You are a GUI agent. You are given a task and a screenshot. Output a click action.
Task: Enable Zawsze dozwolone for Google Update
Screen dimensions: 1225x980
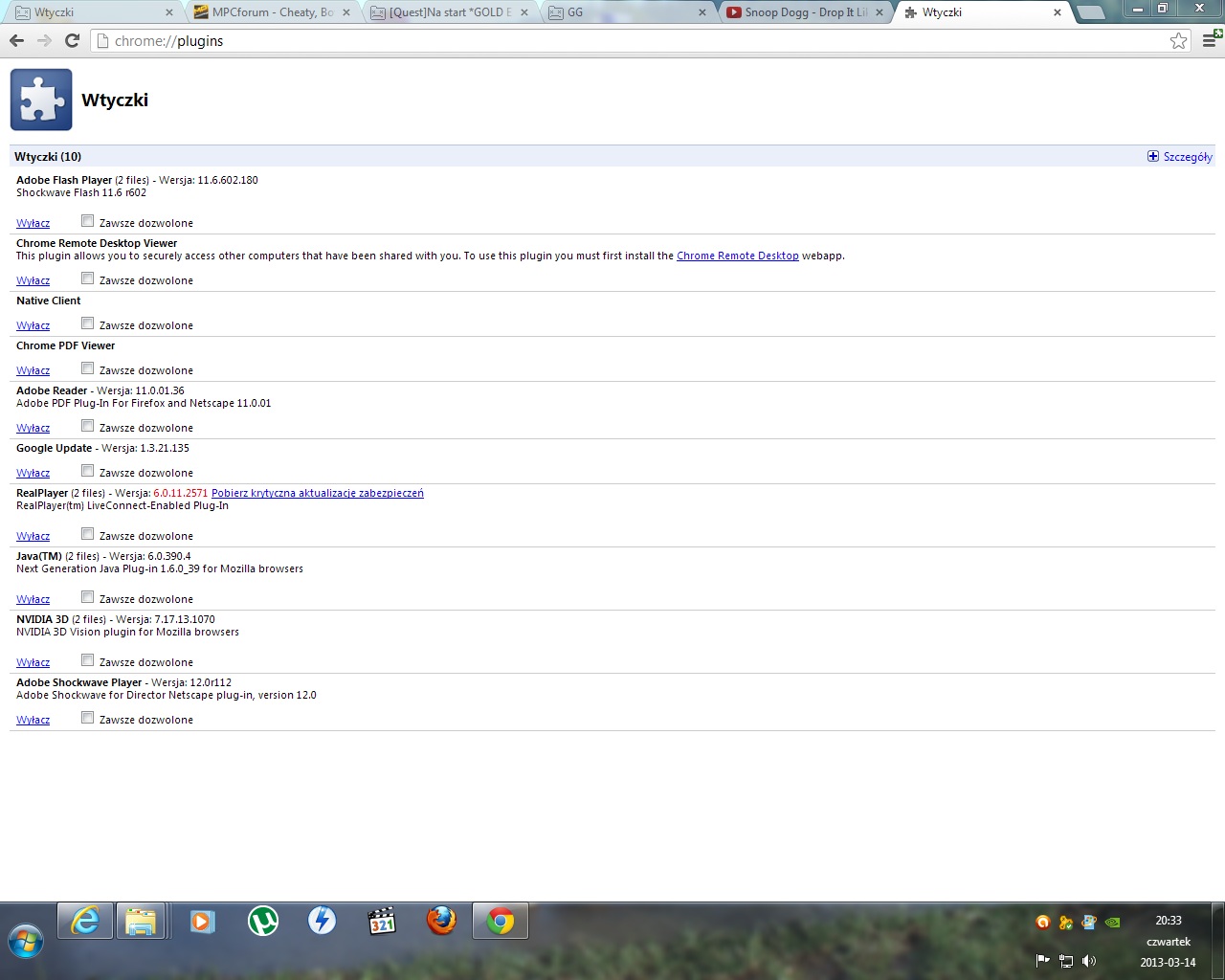tap(87, 471)
